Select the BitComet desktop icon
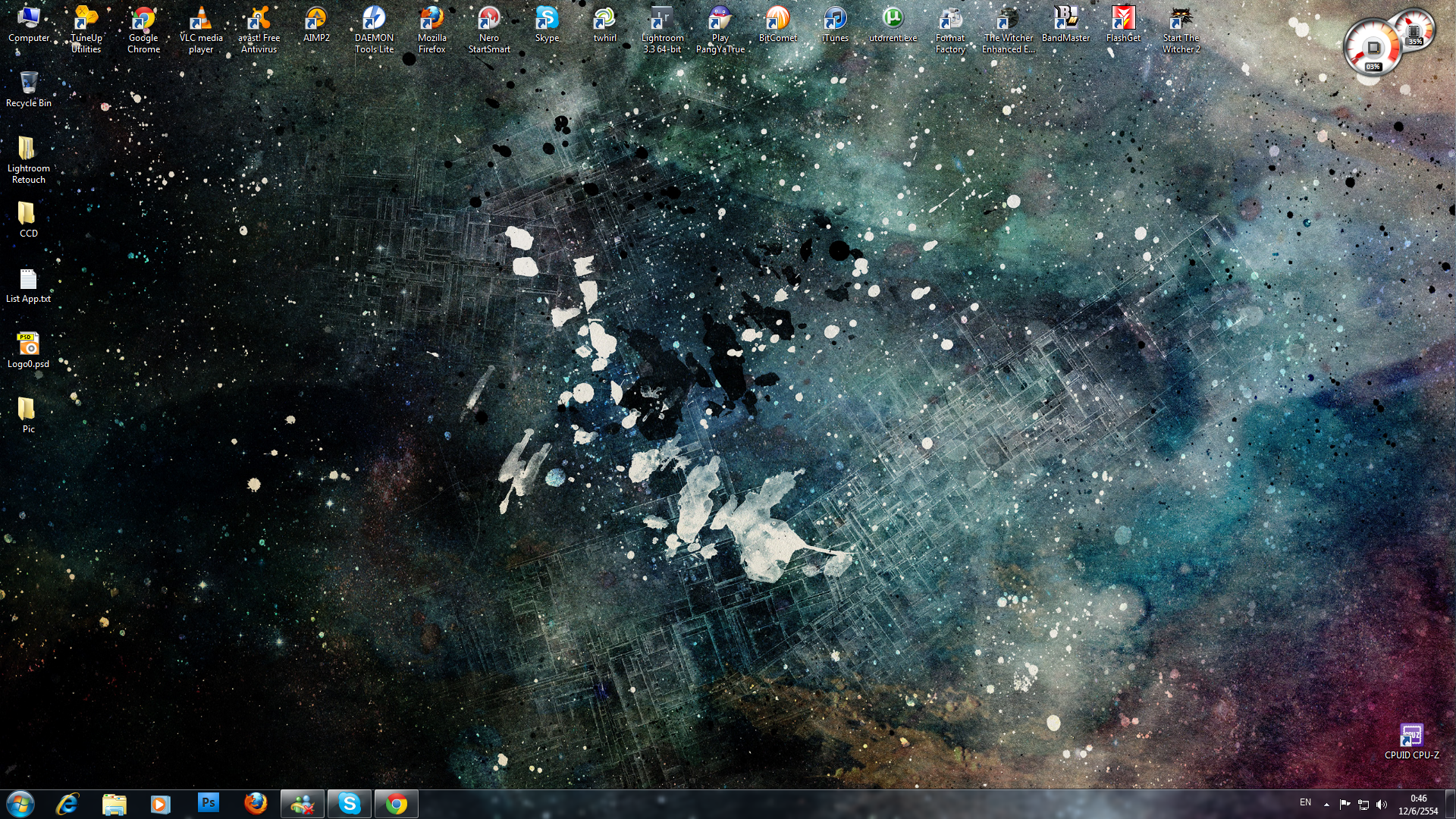This screenshot has height=819, width=1456. pos(777,24)
